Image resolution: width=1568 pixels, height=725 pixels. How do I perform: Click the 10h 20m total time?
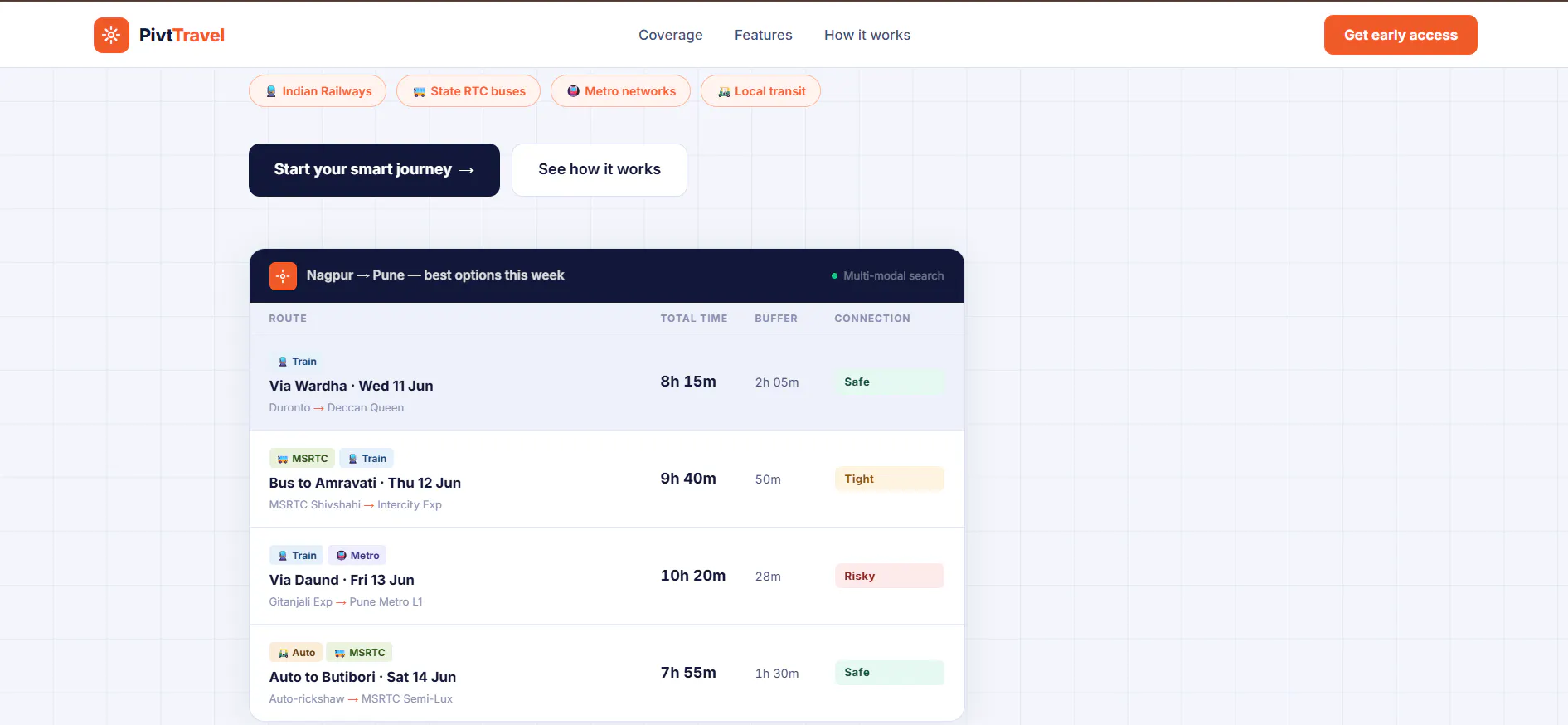tap(693, 576)
